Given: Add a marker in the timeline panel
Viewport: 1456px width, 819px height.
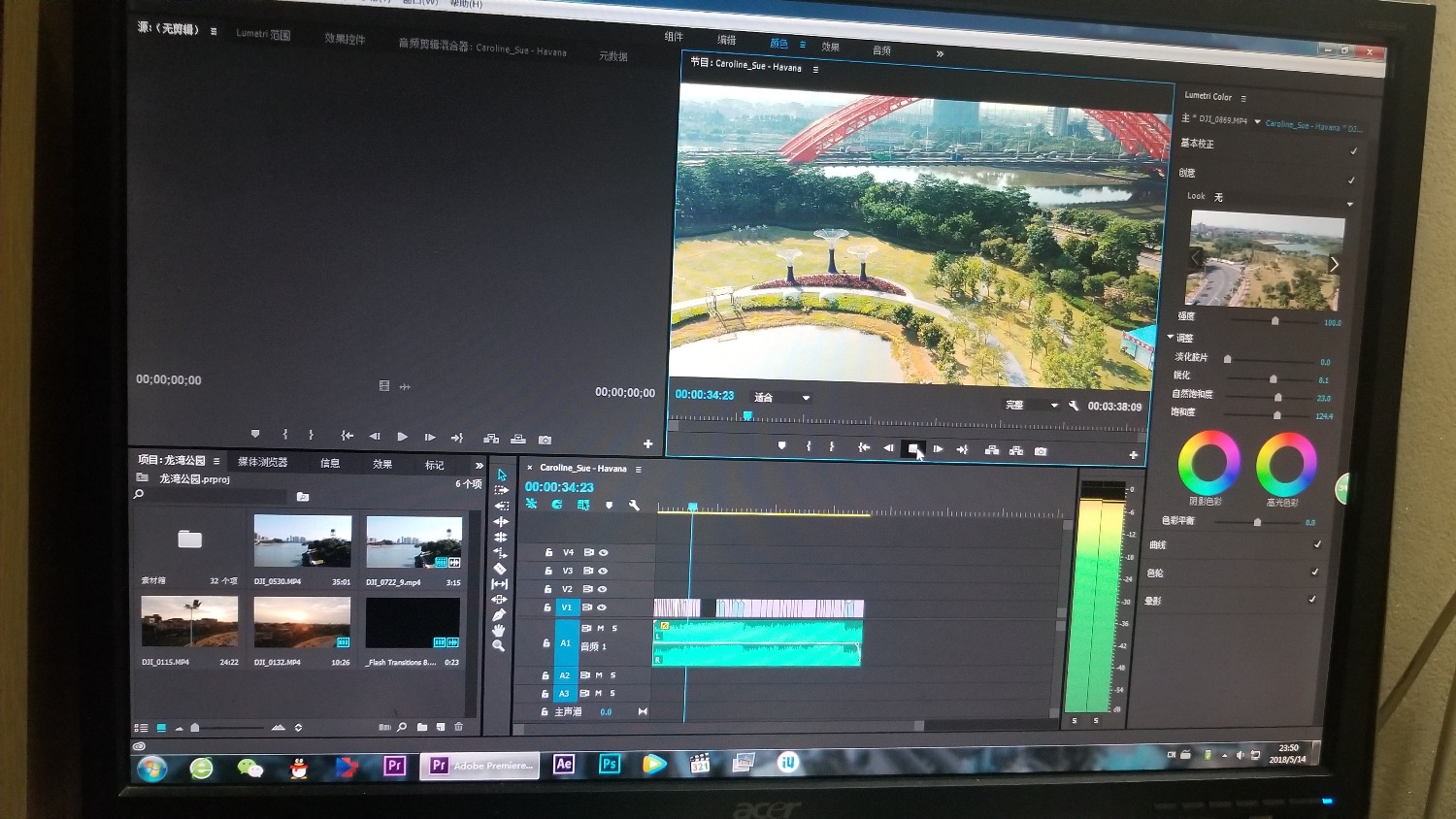Looking at the screenshot, I should pos(609,506).
